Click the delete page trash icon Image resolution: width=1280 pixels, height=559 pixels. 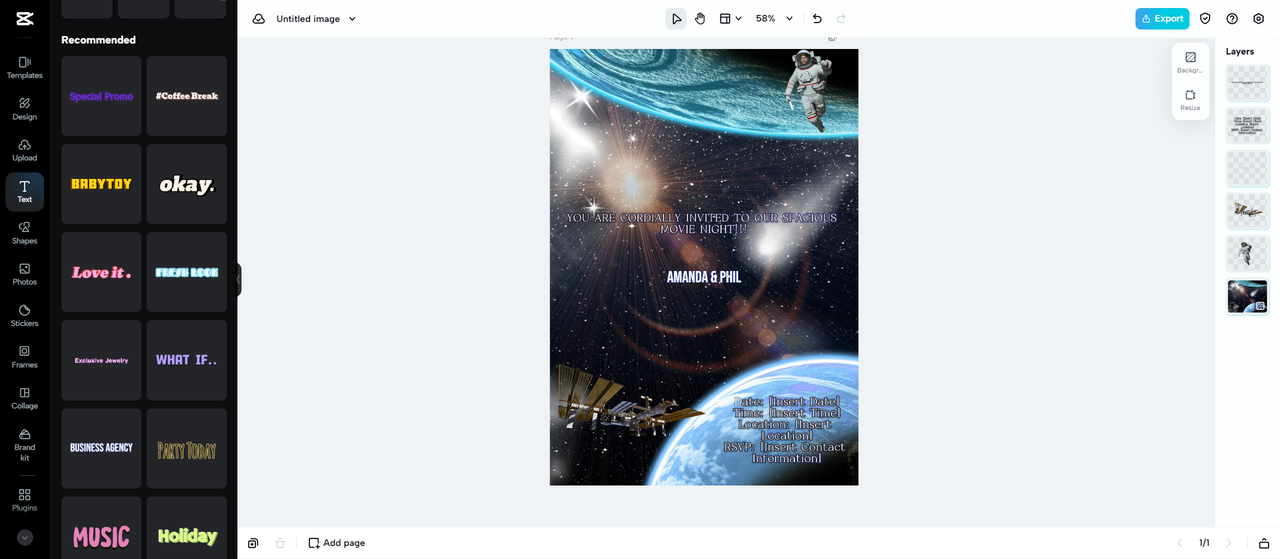pos(280,543)
